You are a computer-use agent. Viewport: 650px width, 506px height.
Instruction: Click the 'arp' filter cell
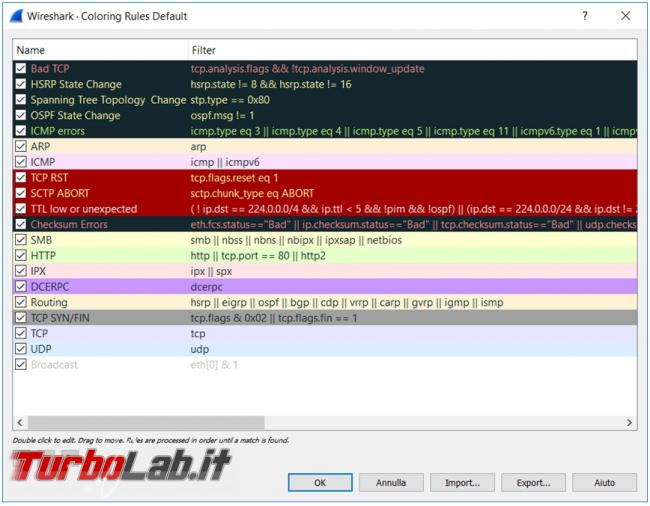tap(198, 147)
